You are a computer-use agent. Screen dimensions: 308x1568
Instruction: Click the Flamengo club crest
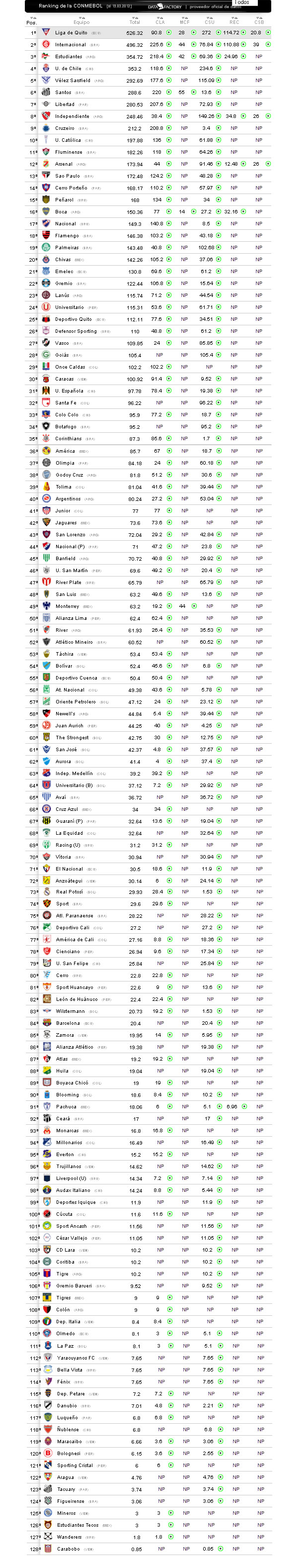(46, 235)
